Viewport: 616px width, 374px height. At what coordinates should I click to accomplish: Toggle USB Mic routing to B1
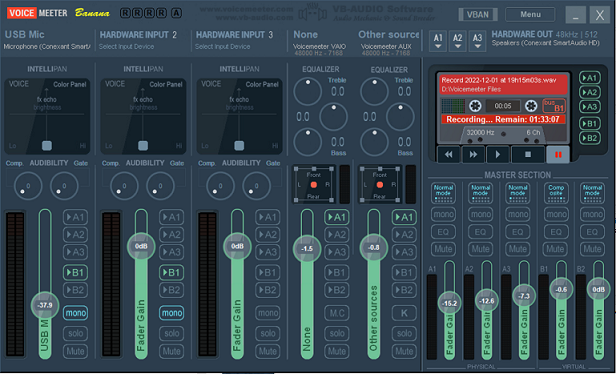75,273
